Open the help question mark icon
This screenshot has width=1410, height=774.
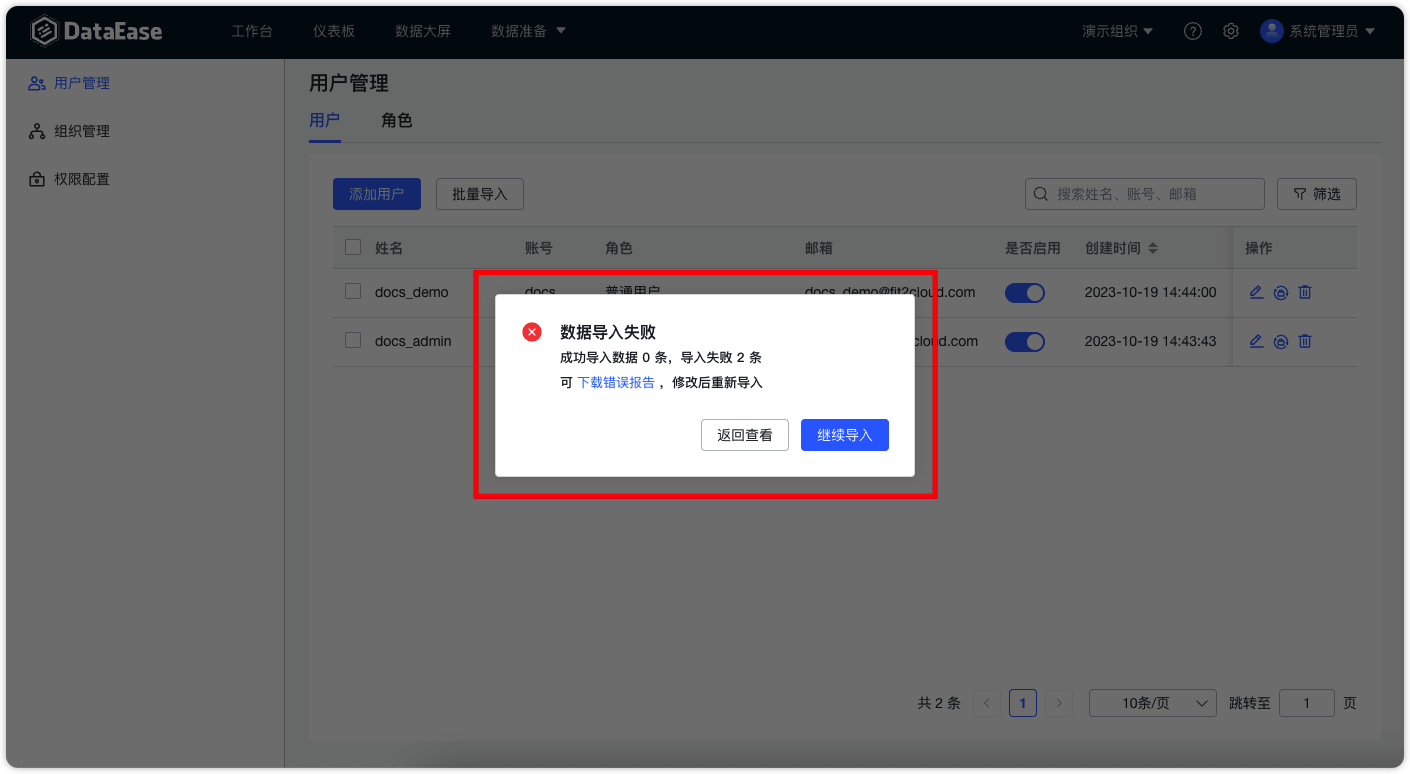(1193, 31)
